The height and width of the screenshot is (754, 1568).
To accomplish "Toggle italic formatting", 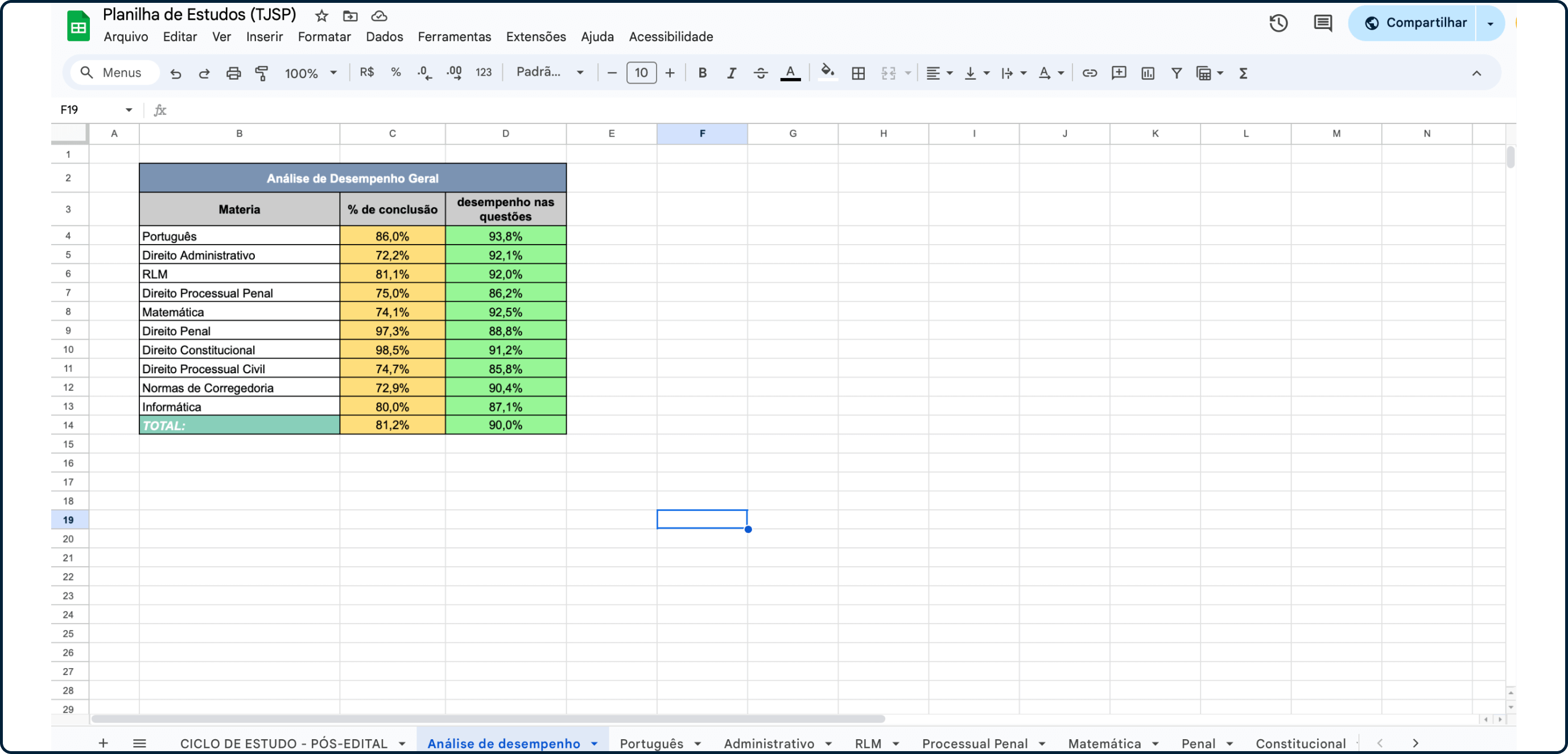I will [x=732, y=73].
